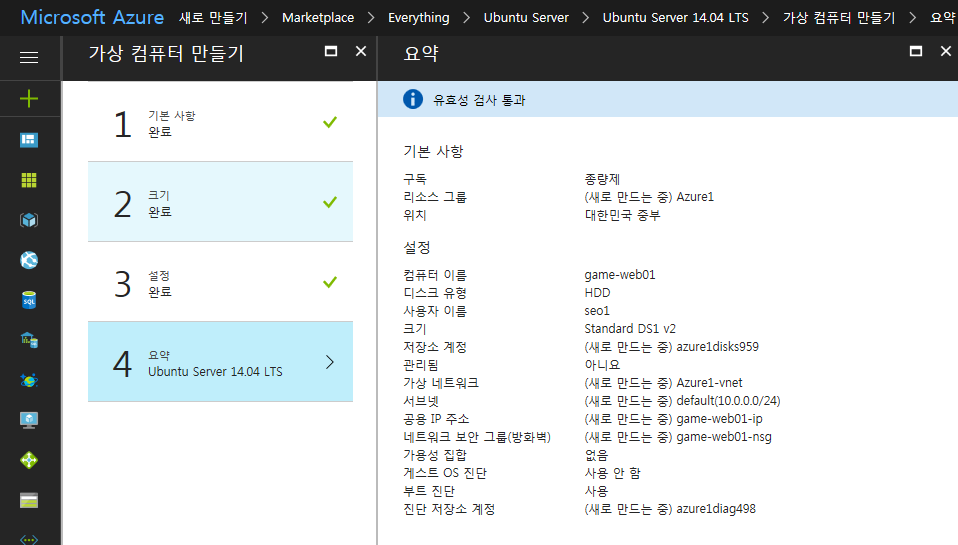Open the sidebar icon directly below the SQL icon
This screenshot has height=545, width=958.
click(29, 340)
